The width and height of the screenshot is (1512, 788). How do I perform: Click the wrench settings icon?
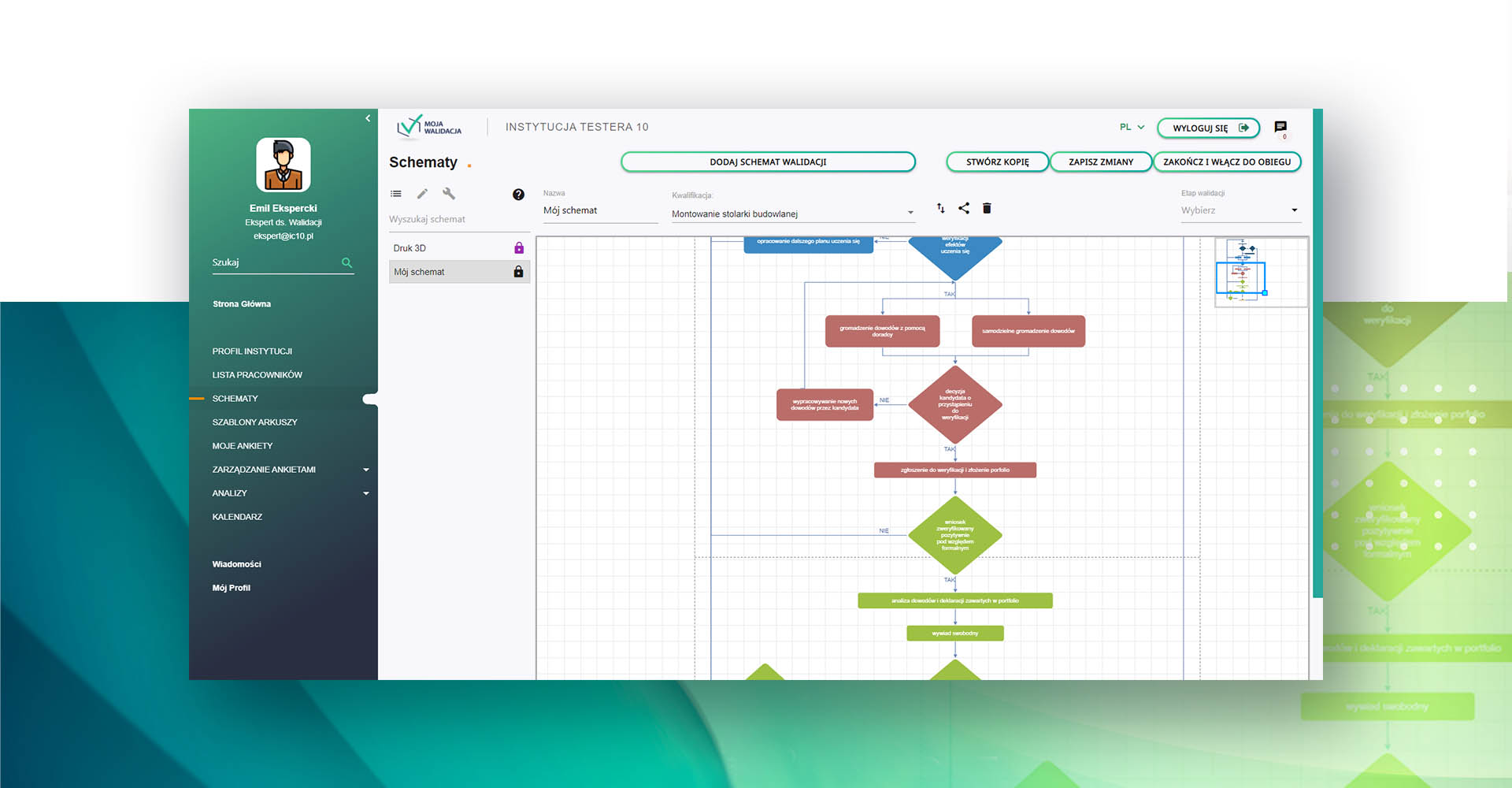[449, 194]
